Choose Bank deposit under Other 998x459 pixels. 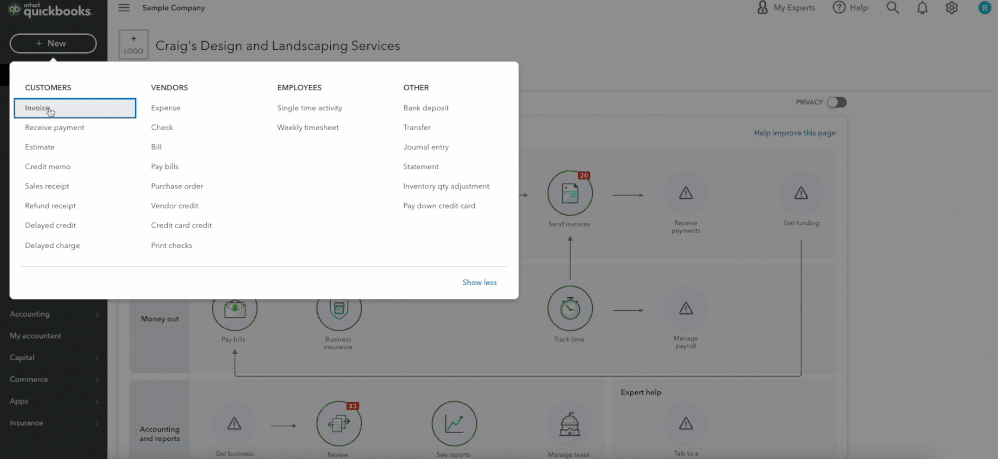coord(426,108)
